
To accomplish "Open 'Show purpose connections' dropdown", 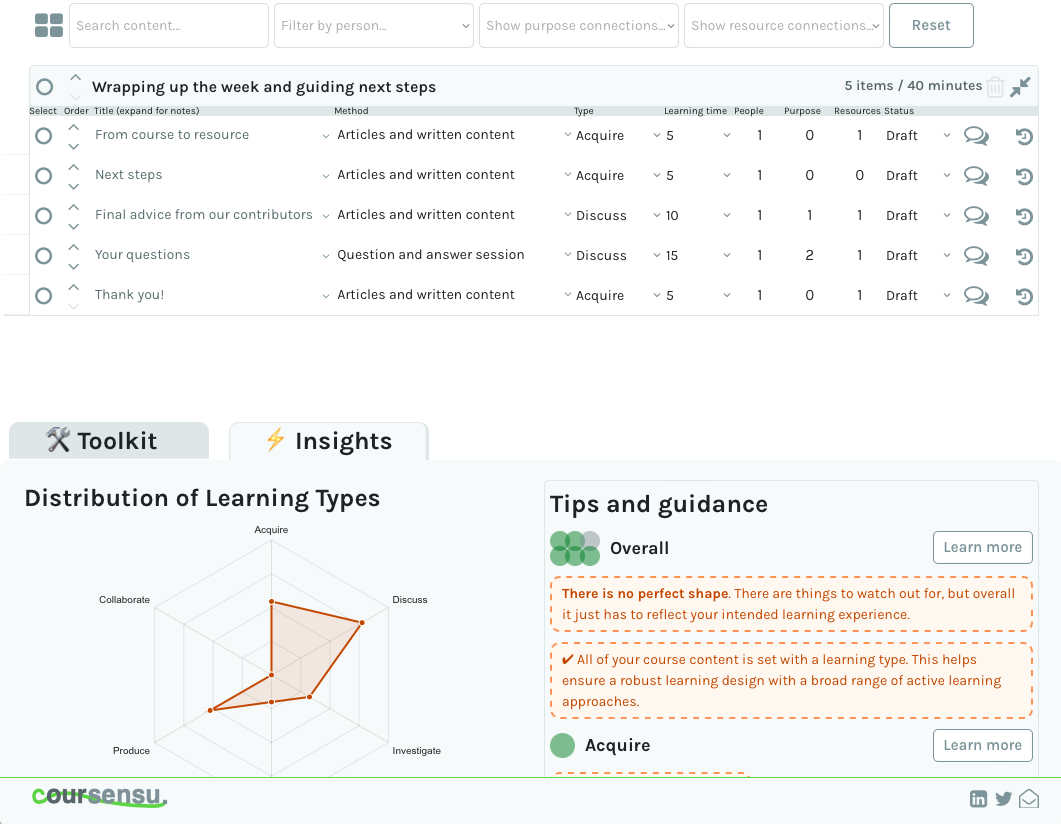I will point(579,26).
